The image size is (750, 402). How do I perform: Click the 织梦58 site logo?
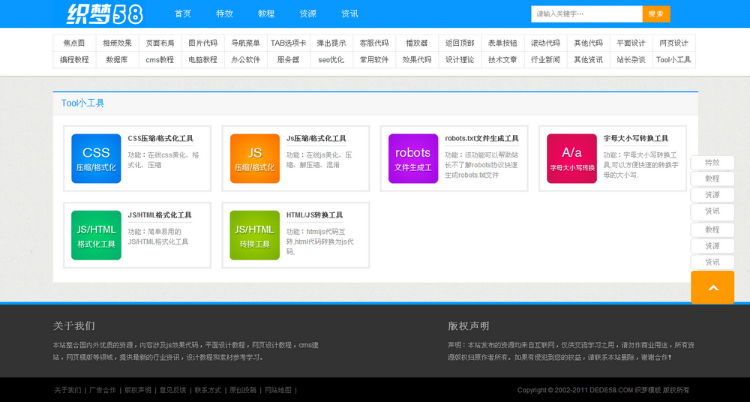105,14
